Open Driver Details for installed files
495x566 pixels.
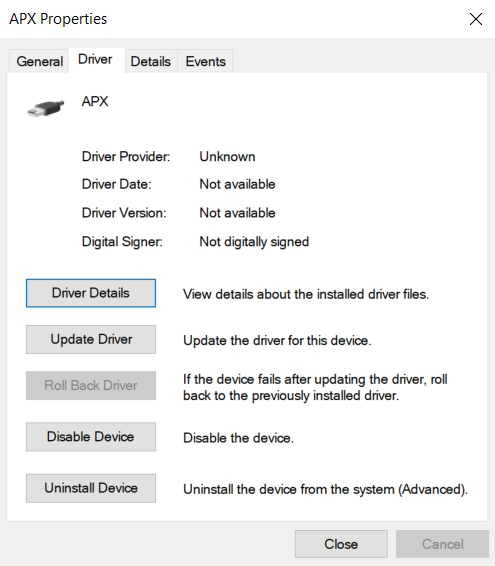pyautogui.click(x=91, y=293)
